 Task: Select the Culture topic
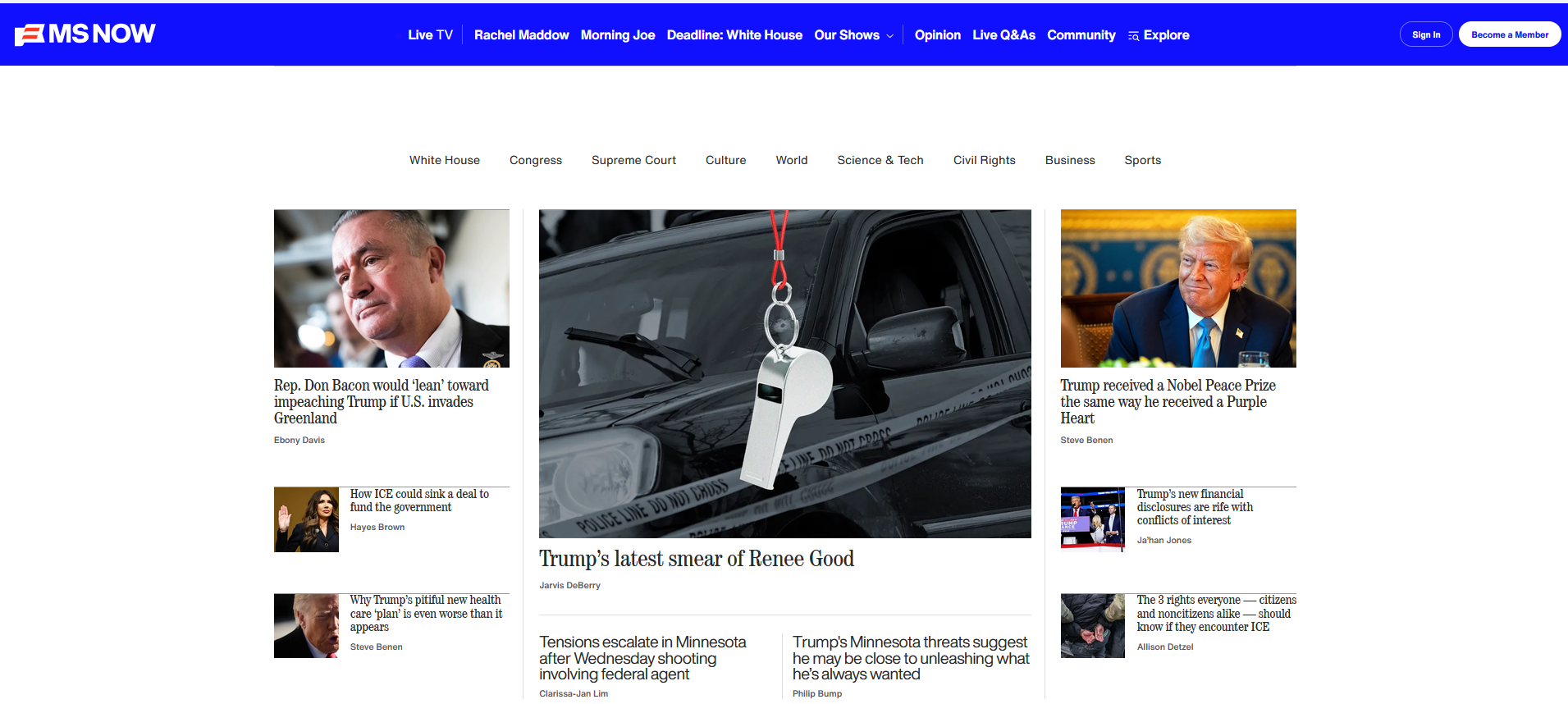[726, 160]
